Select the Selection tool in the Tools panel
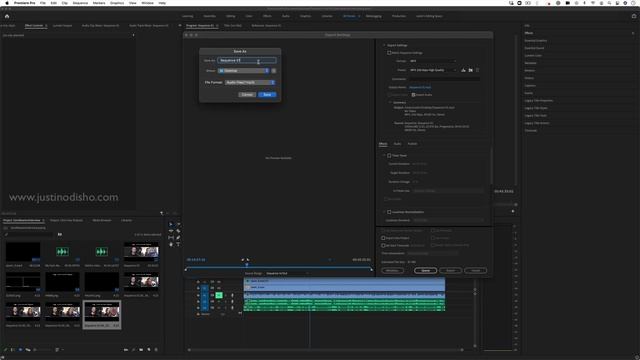 pyautogui.click(x=171, y=224)
